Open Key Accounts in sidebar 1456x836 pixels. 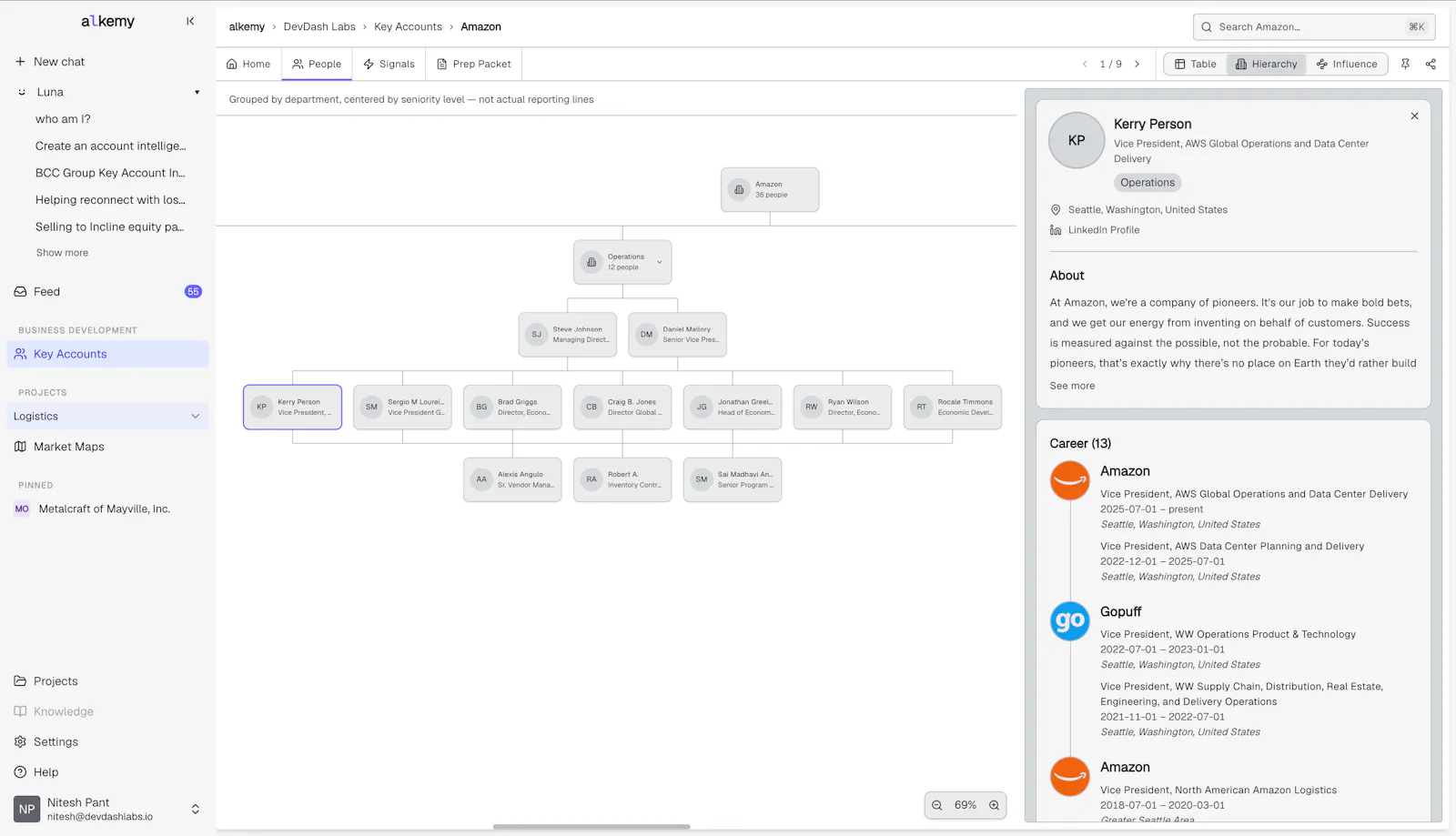[x=108, y=354]
